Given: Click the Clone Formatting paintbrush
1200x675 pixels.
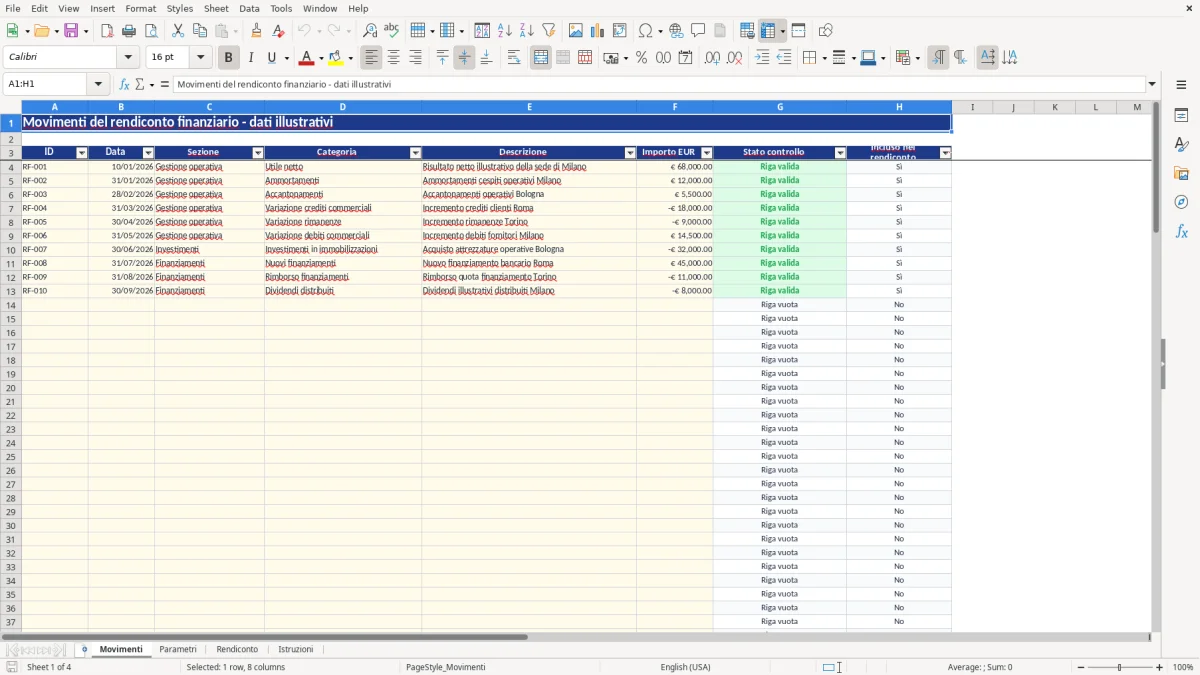Looking at the screenshot, I should tap(256, 31).
